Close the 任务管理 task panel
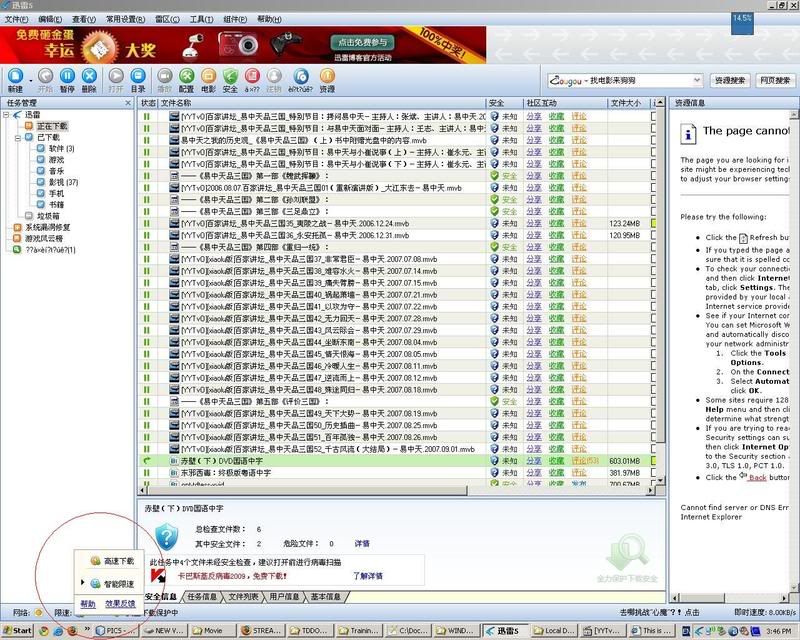 [x=129, y=102]
